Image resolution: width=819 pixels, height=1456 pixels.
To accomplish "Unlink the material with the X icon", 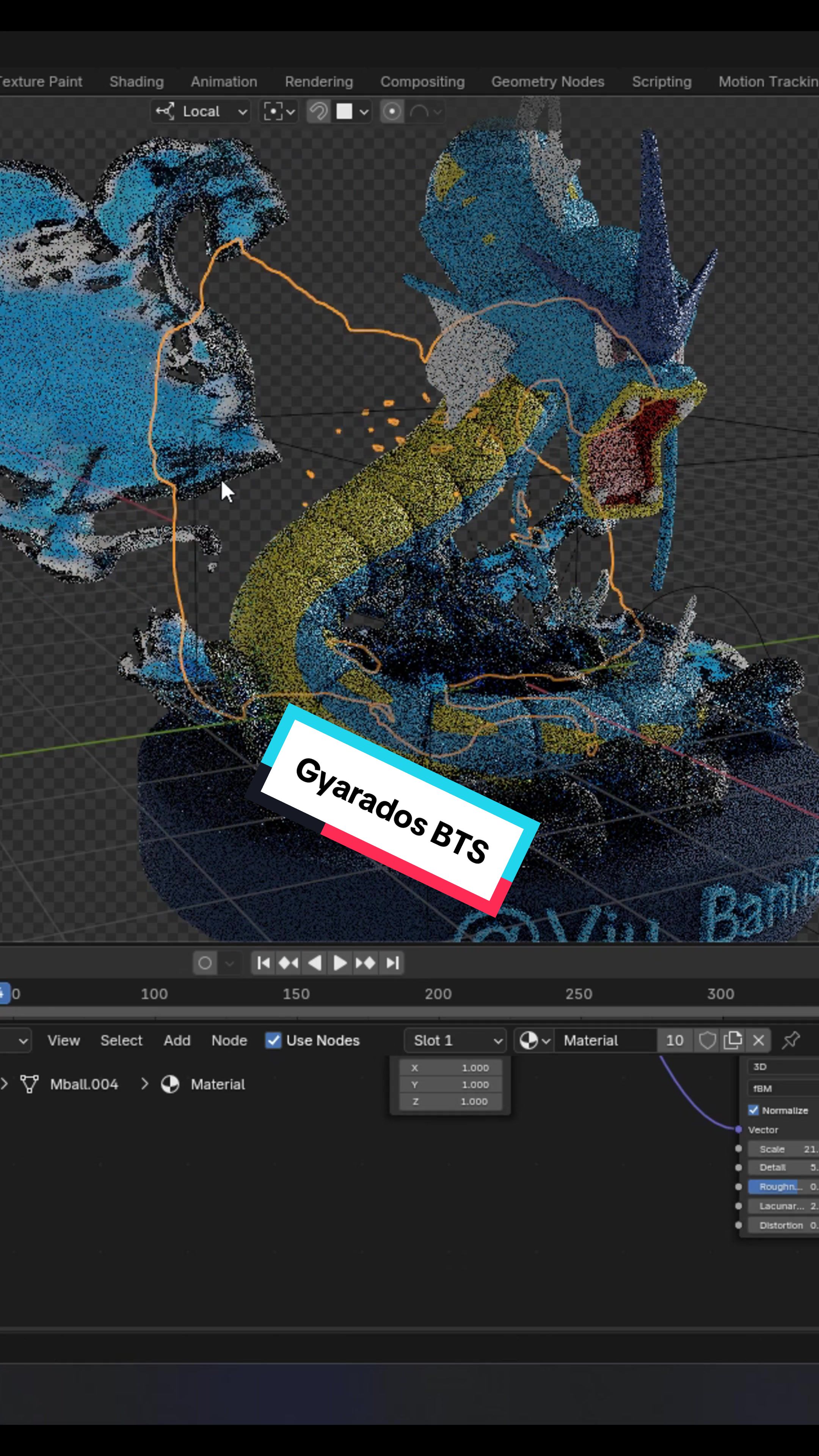I will pyautogui.click(x=758, y=1040).
